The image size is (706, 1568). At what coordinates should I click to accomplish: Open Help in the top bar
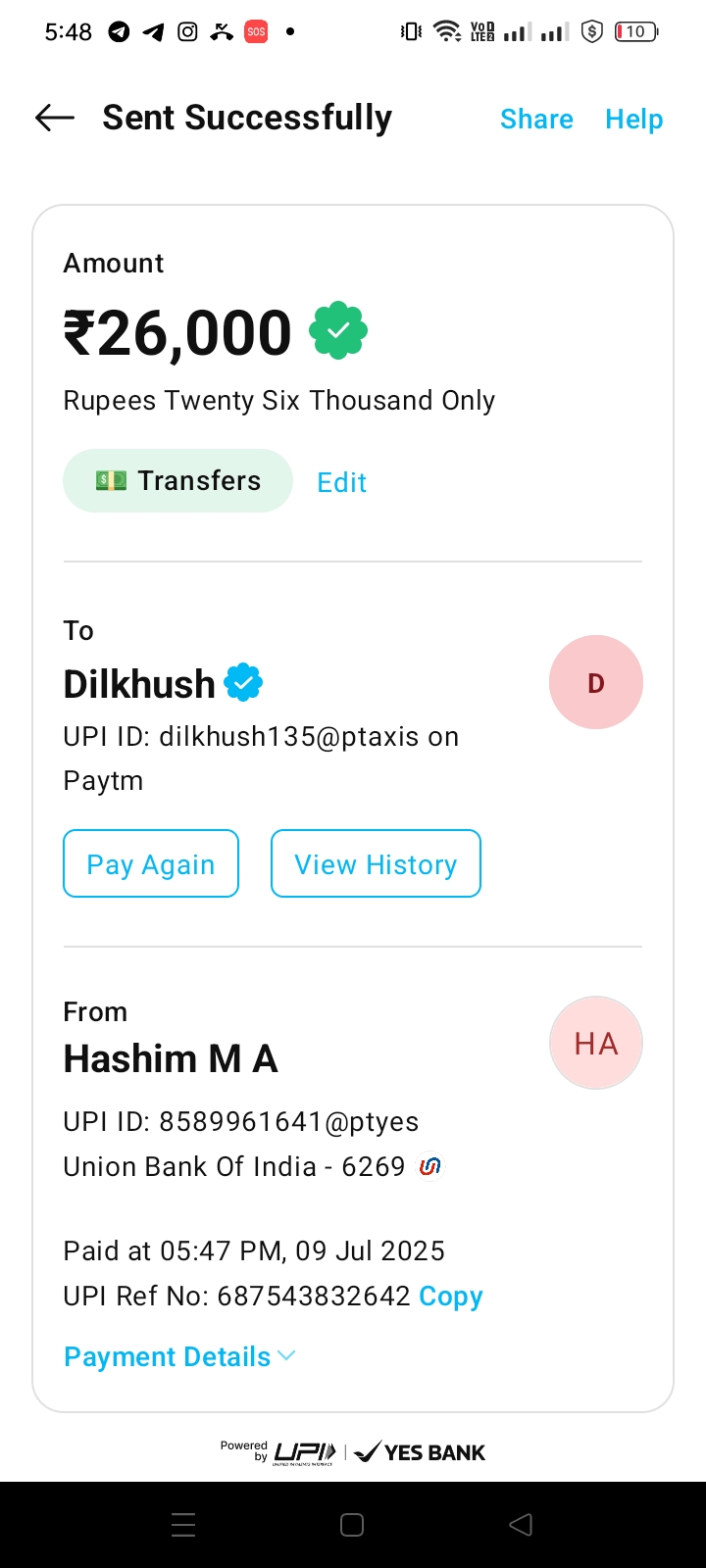pyautogui.click(x=633, y=120)
